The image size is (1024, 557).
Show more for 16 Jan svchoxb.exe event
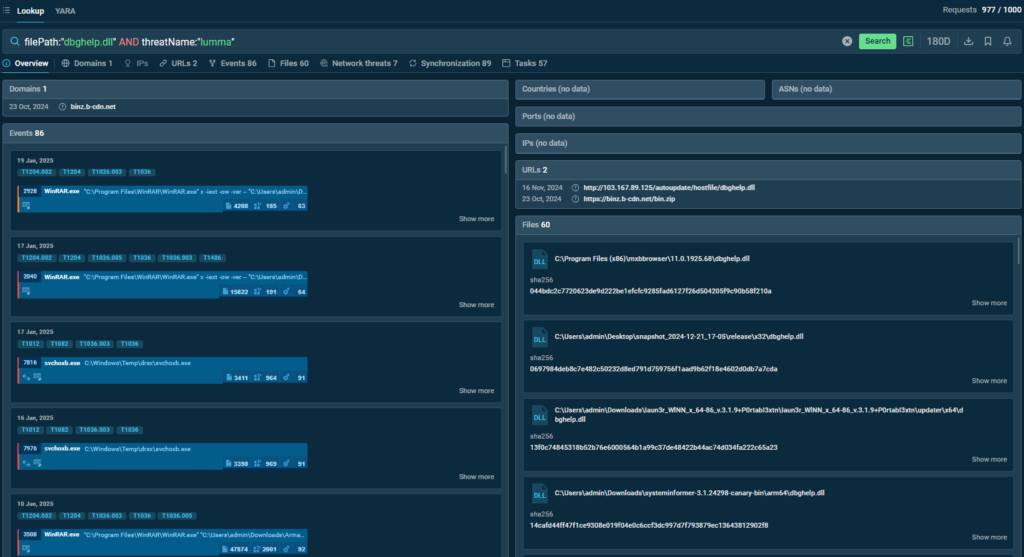click(x=476, y=477)
